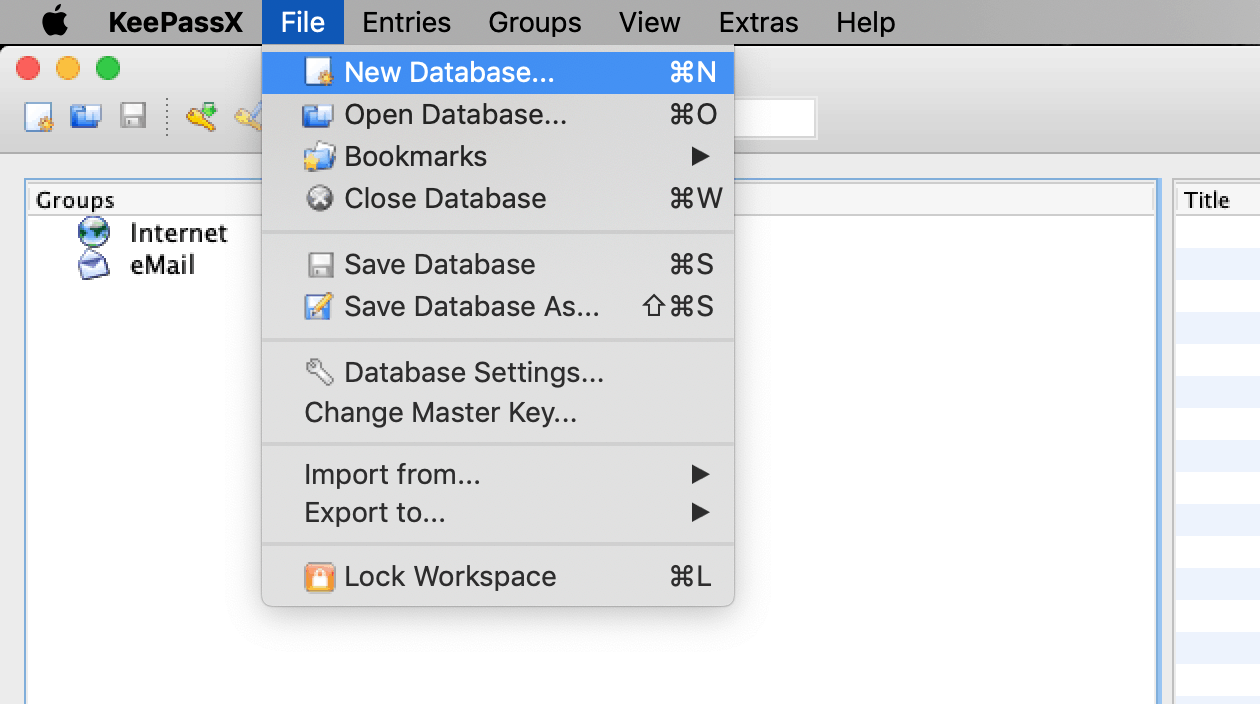This screenshot has height=704, width=1260.
Task: Click the Lock Workspace padlock icon
Action: (x=319, y=577)
